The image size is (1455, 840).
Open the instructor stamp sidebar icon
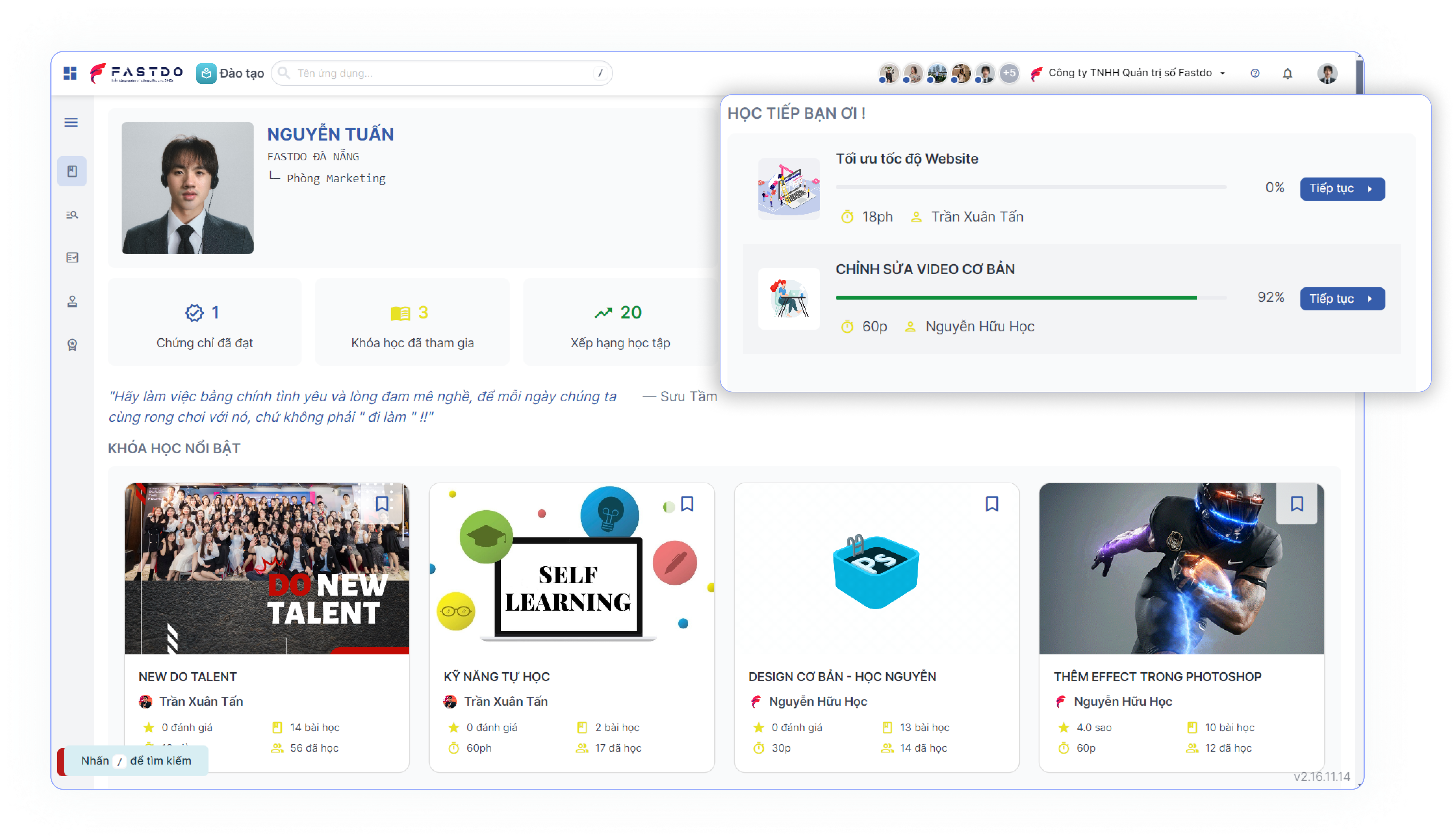71,301
